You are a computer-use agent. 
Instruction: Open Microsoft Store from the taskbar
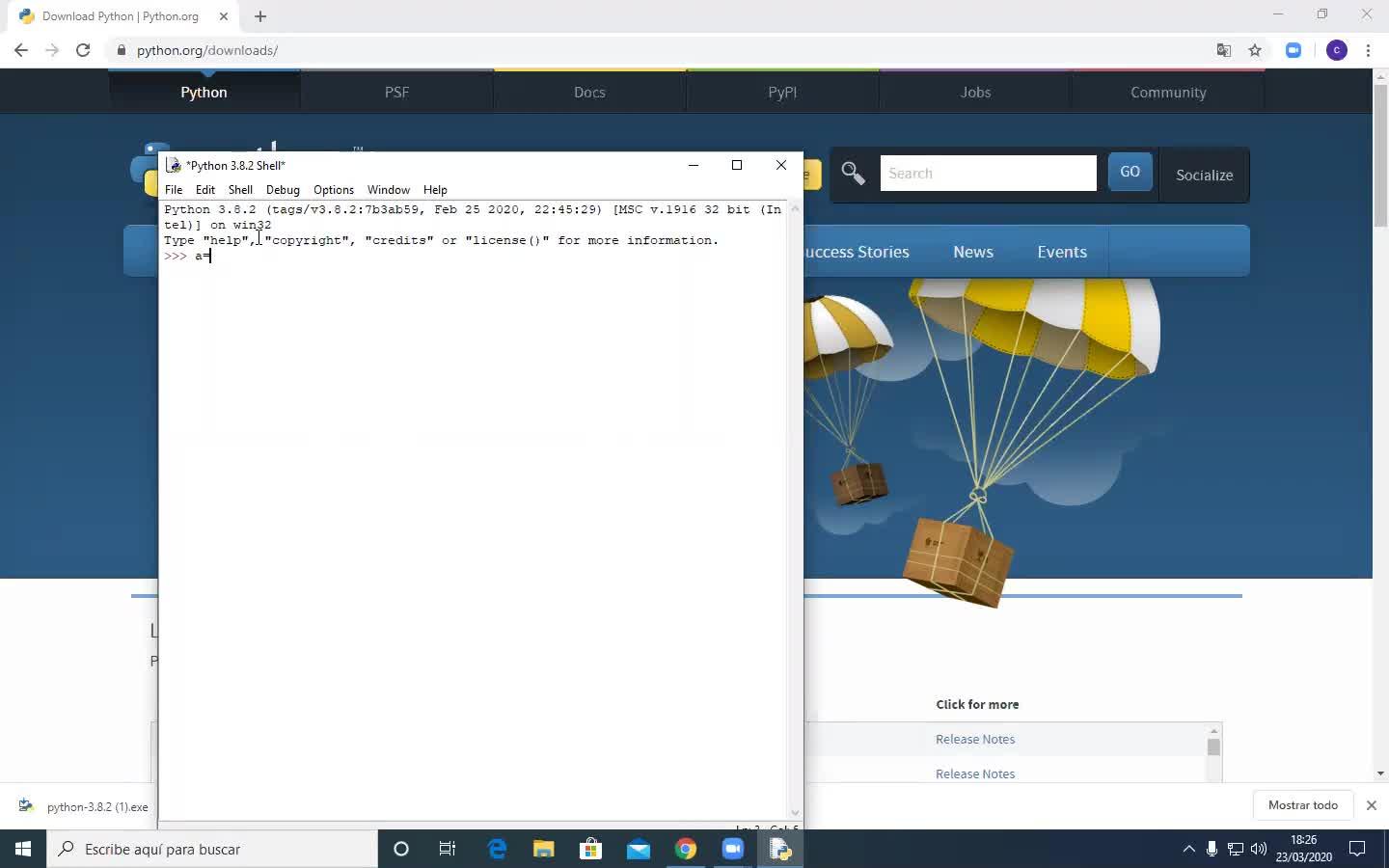tap(591, 849)
